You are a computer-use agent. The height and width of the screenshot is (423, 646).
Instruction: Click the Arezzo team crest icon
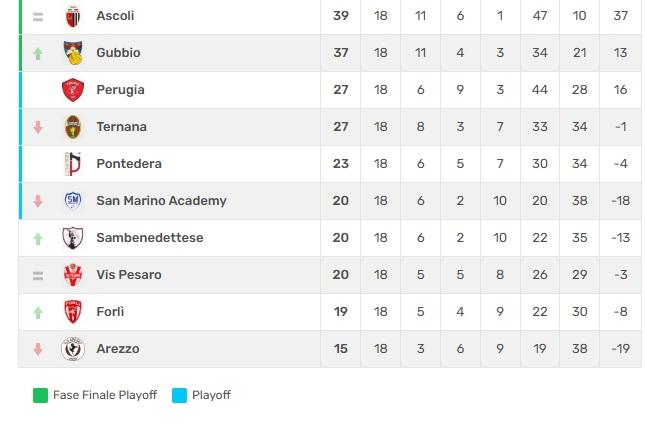(x=73, y=349)
